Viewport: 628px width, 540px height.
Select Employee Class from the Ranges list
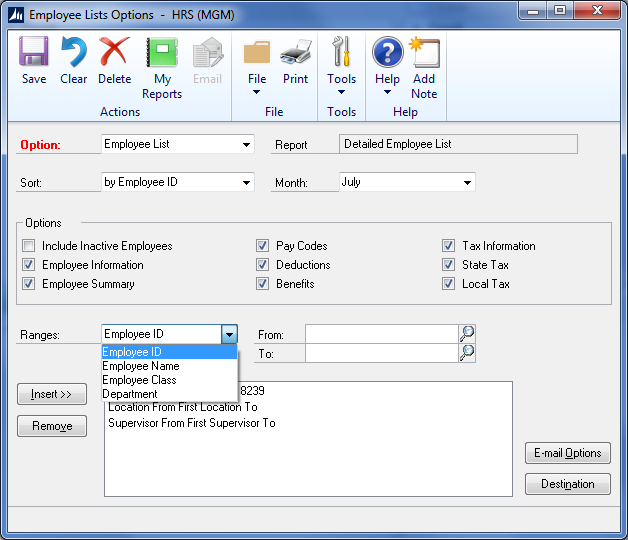click(139, 380)
